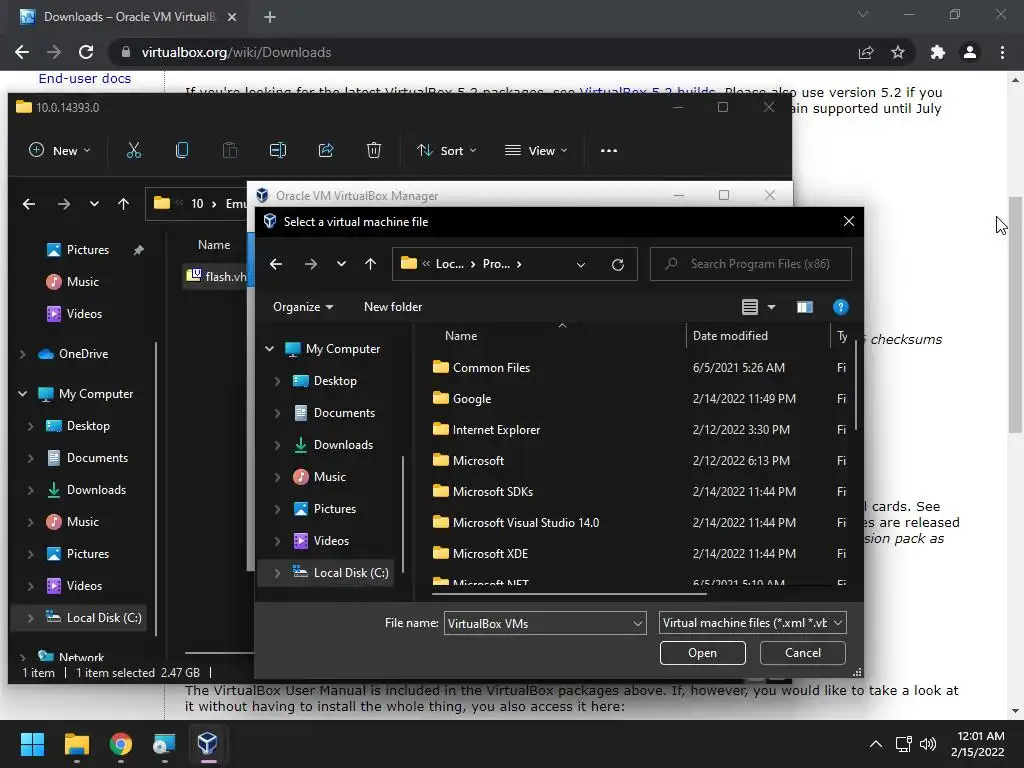Go up one level in File Explorer window
1024x768 pixels.
(x=123, y=204)
